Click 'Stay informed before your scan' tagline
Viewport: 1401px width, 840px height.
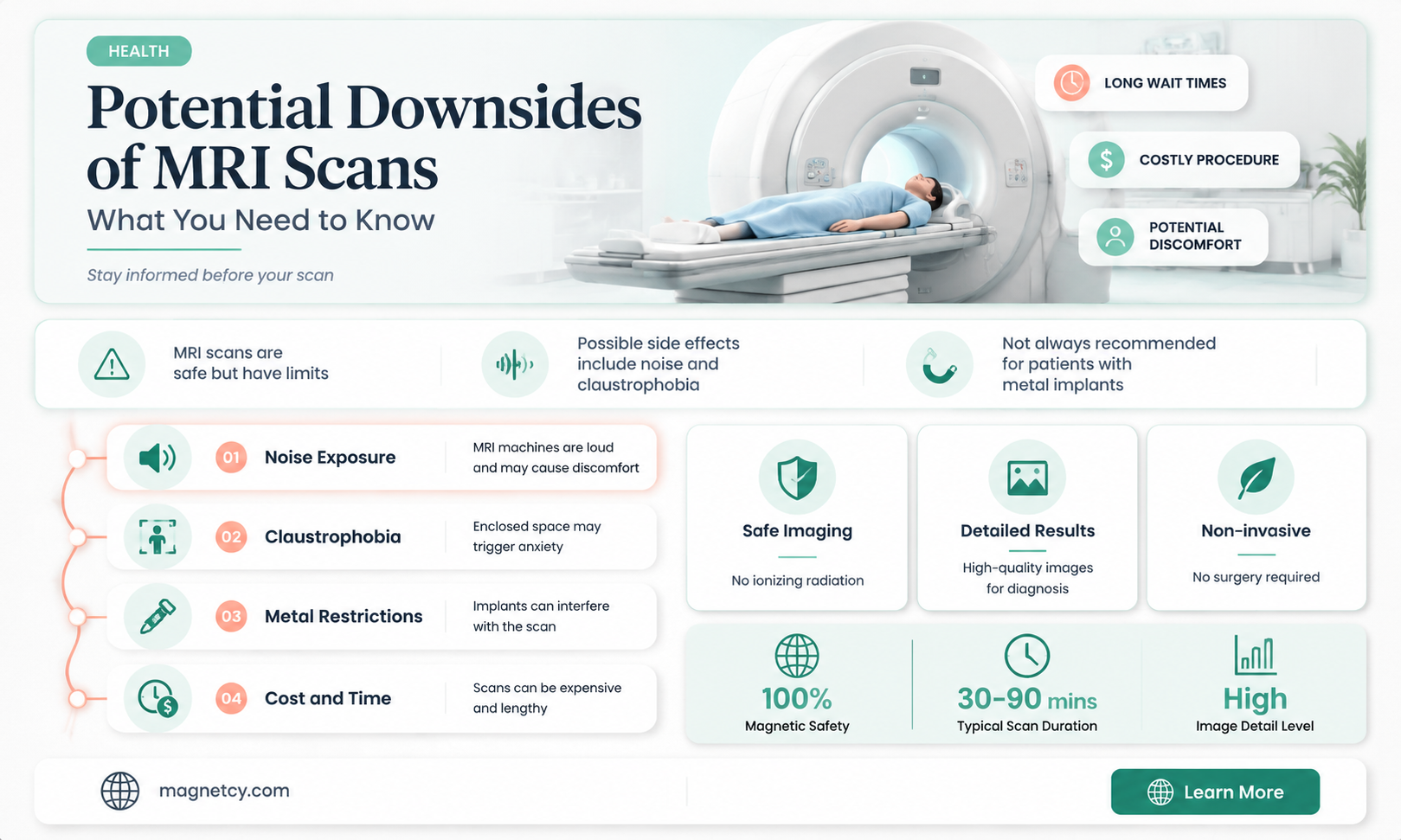[x=210, y=275]
